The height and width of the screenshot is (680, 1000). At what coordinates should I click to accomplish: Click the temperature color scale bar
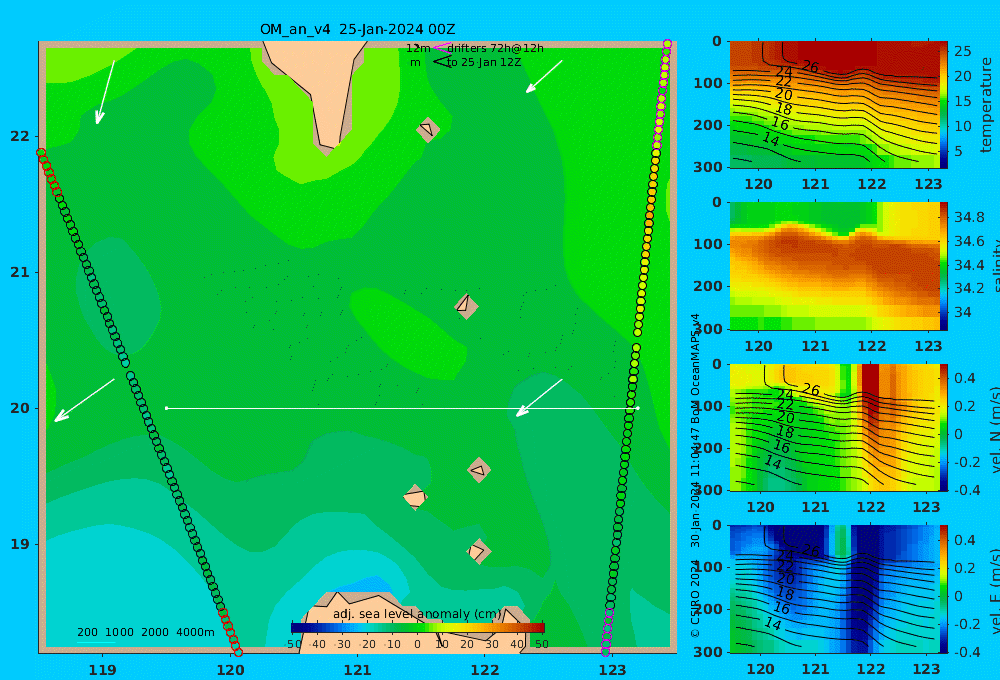(944, 105)
